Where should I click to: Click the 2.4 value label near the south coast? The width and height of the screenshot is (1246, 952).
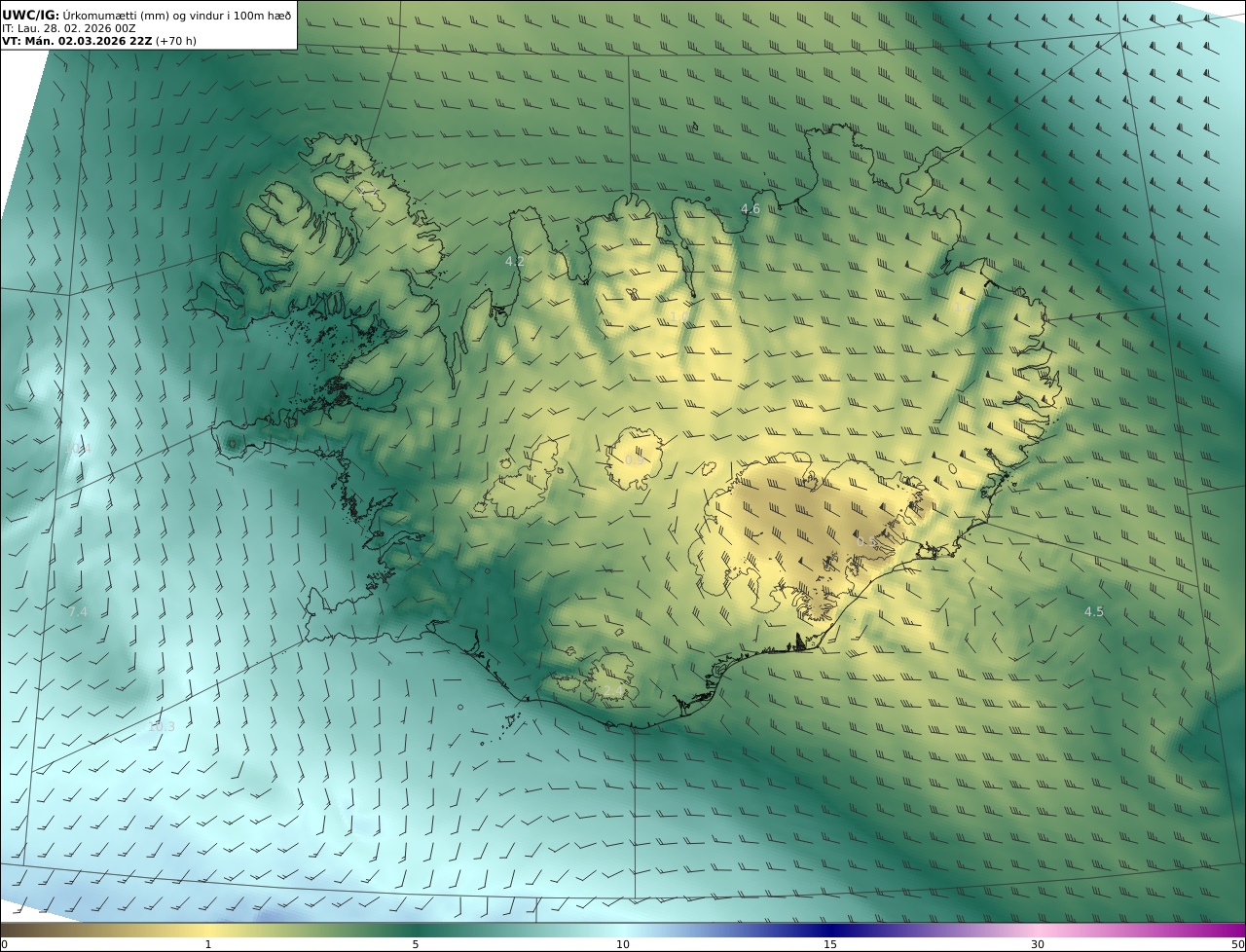pyautogui.click(x=612, y=691)
